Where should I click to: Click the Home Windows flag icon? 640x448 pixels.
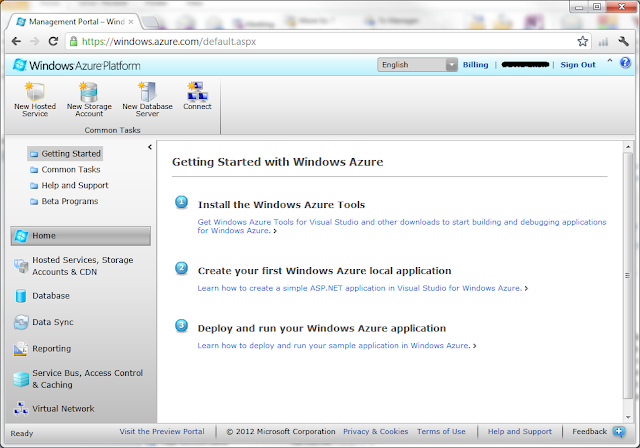21,235
